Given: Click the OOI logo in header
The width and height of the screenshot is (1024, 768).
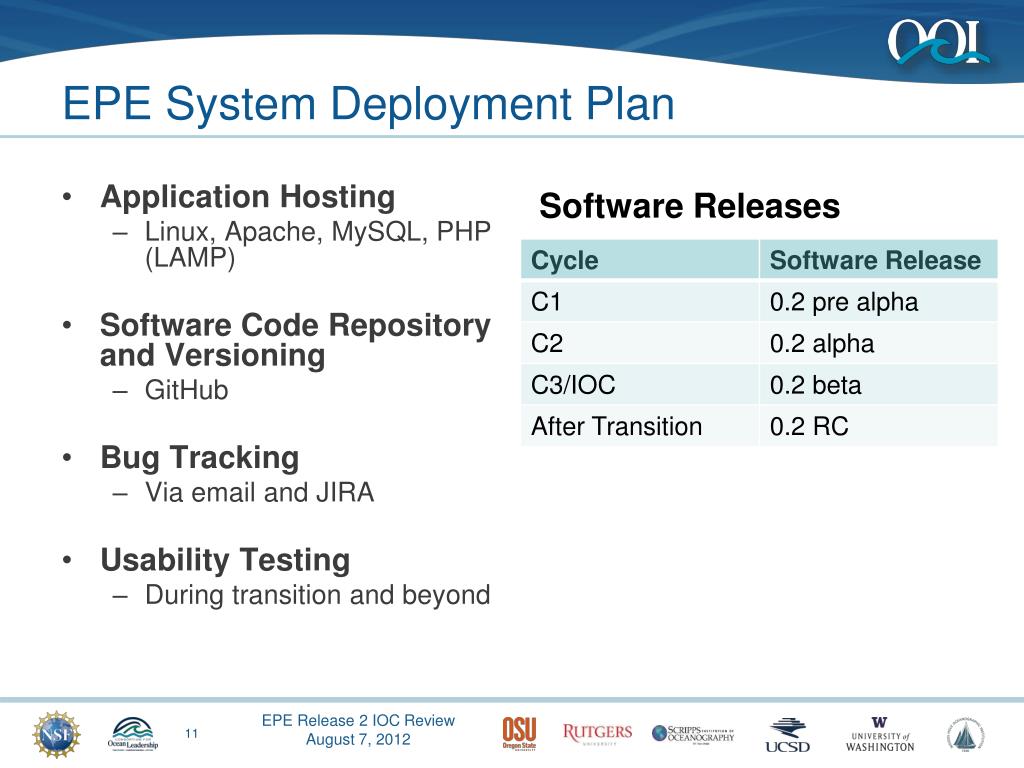Looking at the screenshot, I should click(938, 42).
